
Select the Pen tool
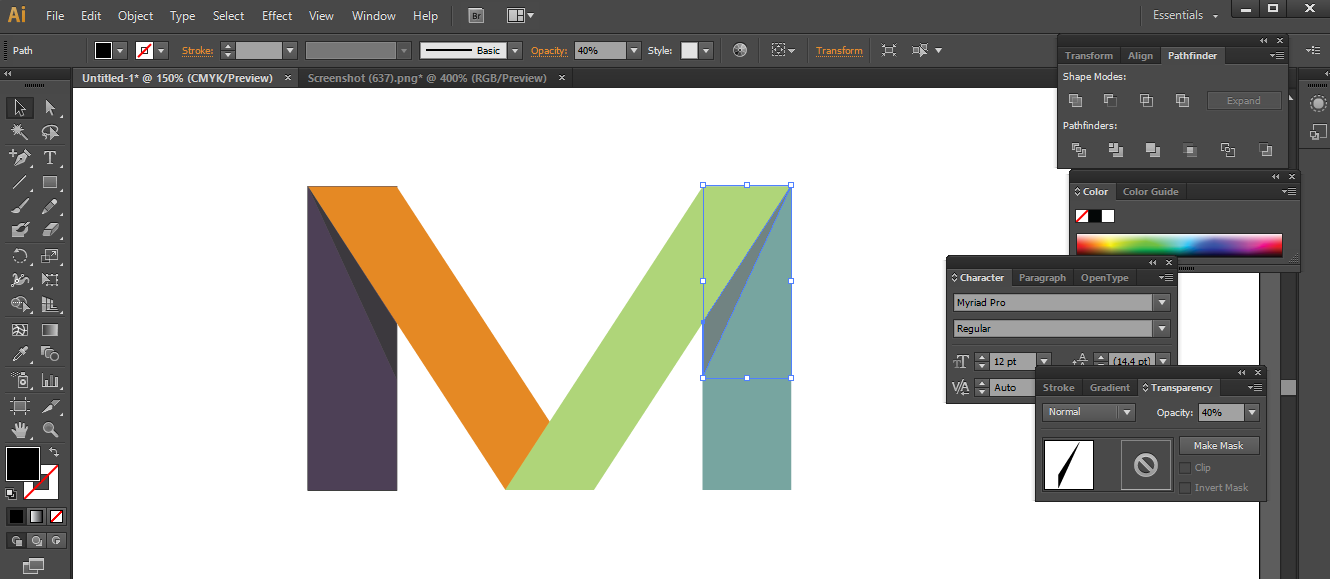(20, 157)
